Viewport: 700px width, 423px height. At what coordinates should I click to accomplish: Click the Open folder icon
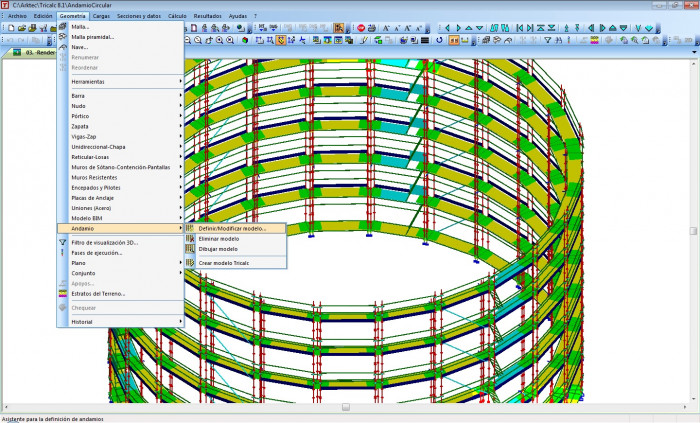tap(21, 28)
